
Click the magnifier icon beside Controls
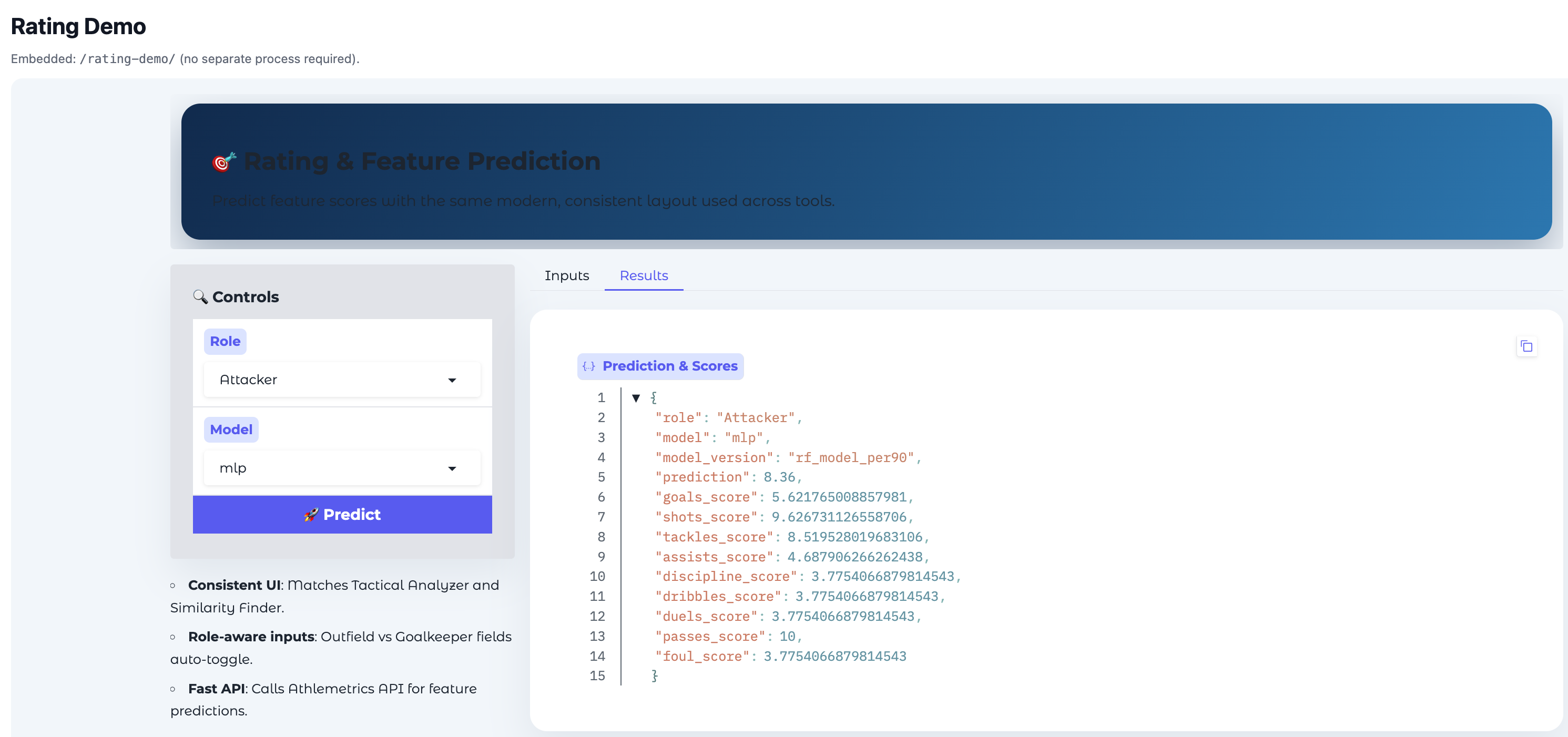point(200,296)
